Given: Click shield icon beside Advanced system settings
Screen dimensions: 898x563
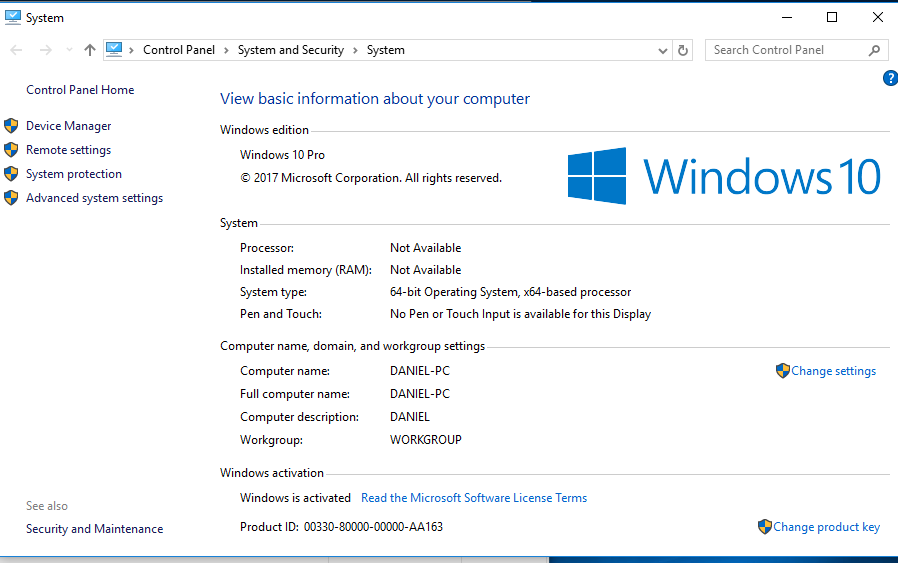Looking at the screenshot, I should [x=11, y=198].
